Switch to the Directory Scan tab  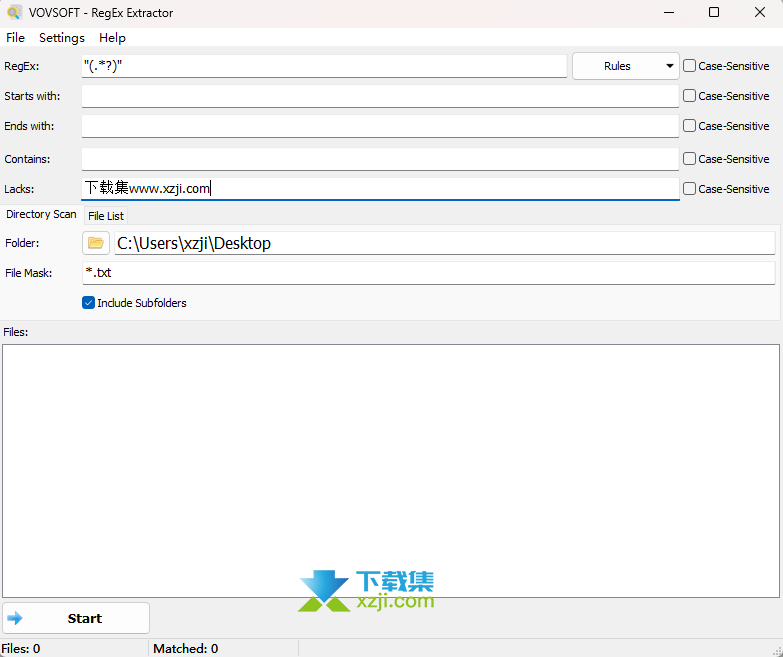(x=41, y=215)
